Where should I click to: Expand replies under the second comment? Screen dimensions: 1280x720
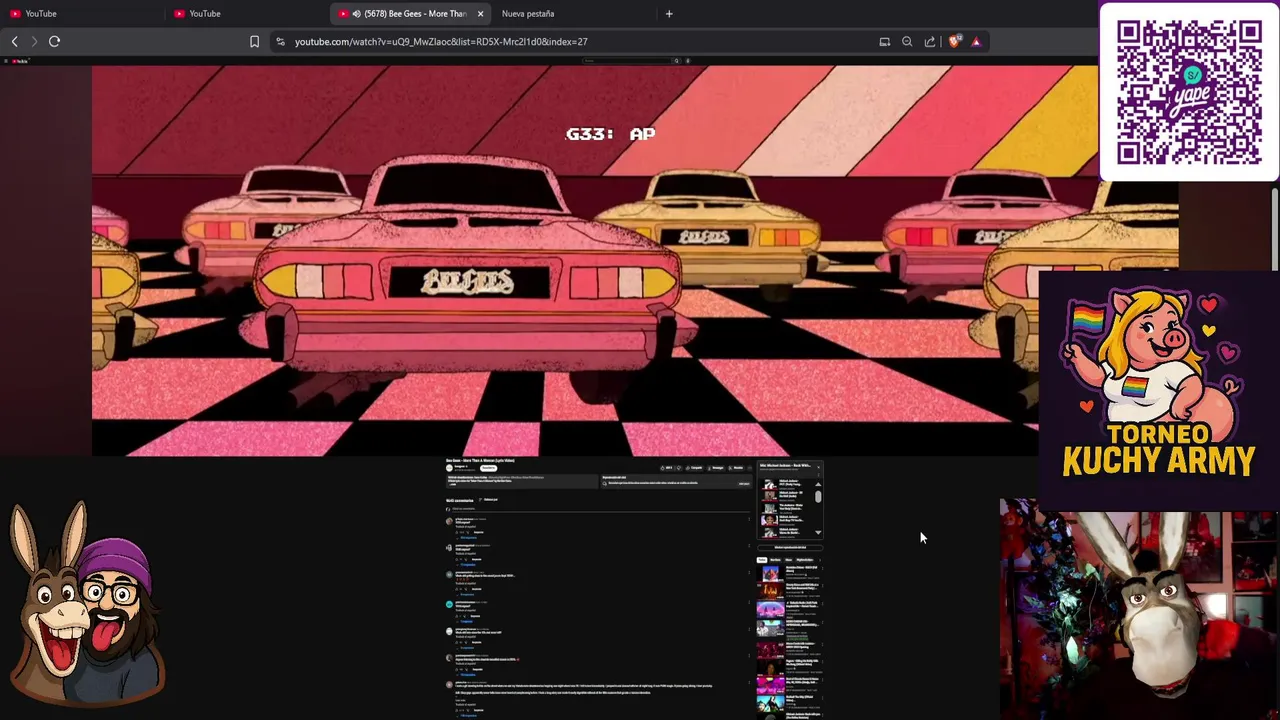469,564
